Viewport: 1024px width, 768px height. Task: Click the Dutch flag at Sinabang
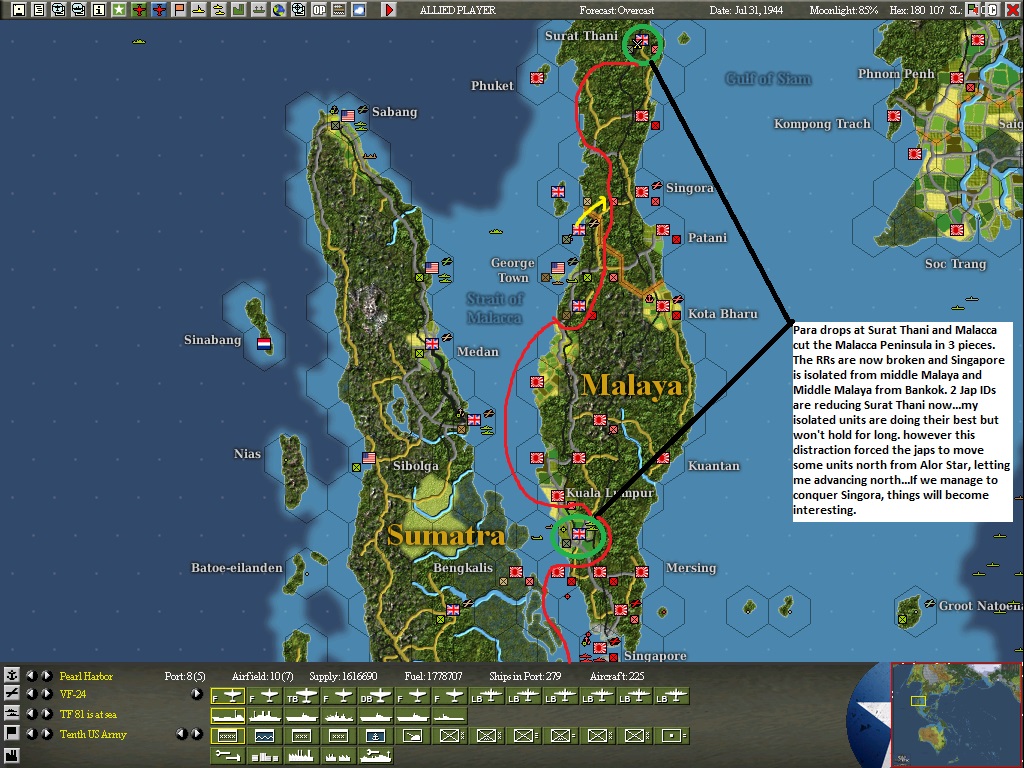pyautogui.click(x=264, y=344)
